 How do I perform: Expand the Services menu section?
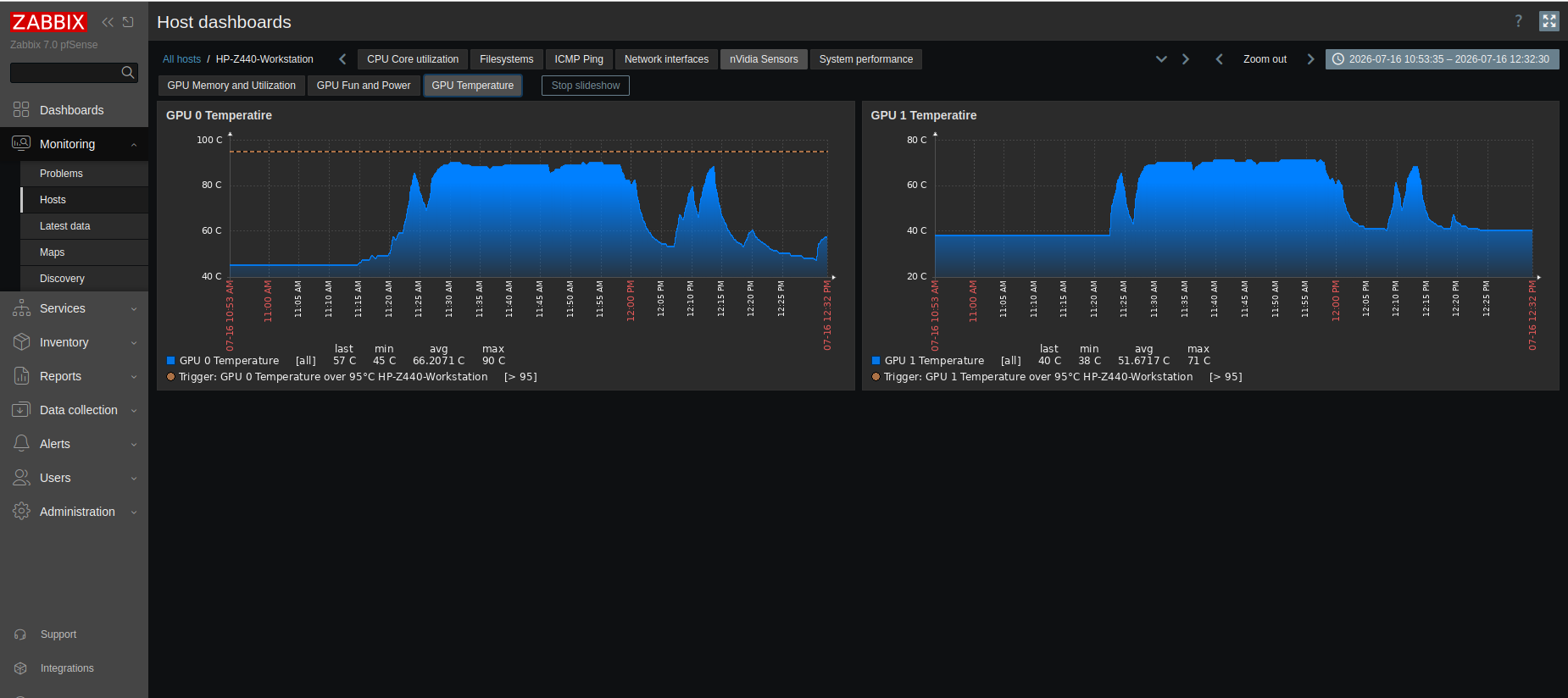point(74,308)
